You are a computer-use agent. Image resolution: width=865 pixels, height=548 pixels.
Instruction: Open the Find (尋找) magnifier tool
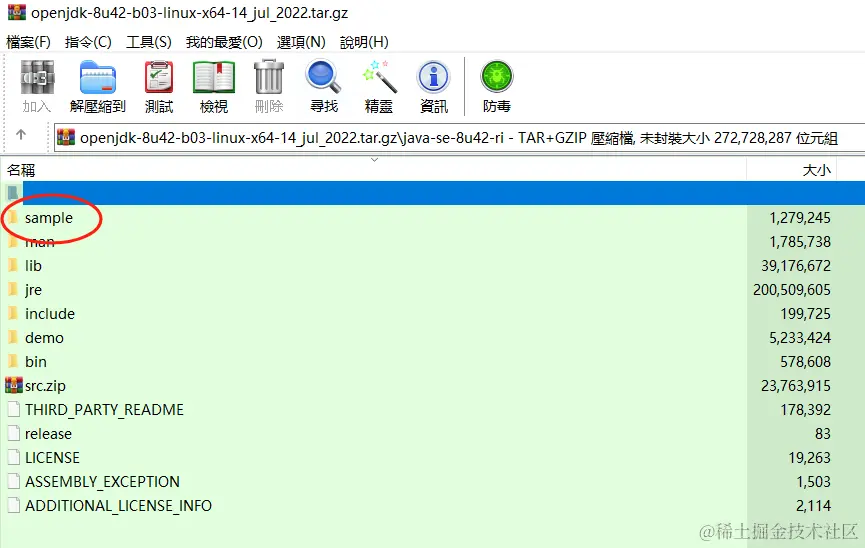click(x=323, y=77)
